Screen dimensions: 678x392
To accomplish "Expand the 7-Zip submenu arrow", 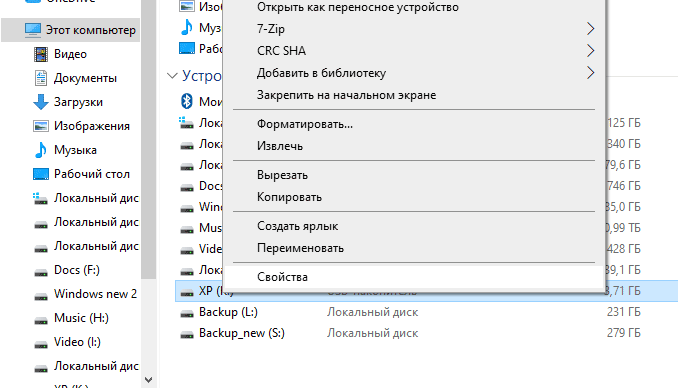I will point(590,29).
